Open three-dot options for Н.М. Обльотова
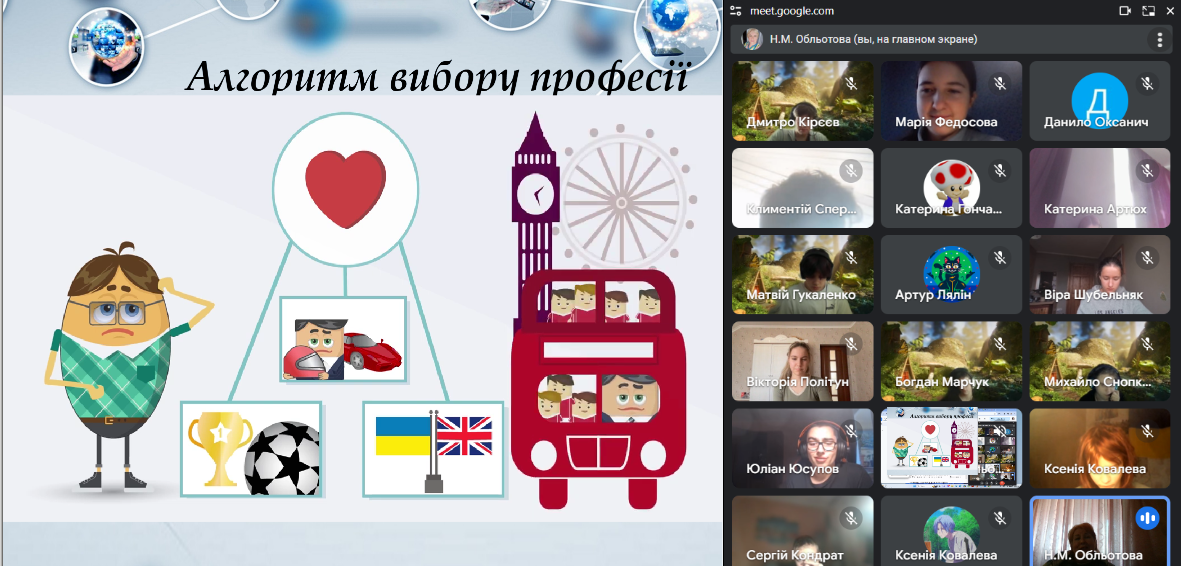This screenshot has height=566, width=1181. (x=1160, y=40)
